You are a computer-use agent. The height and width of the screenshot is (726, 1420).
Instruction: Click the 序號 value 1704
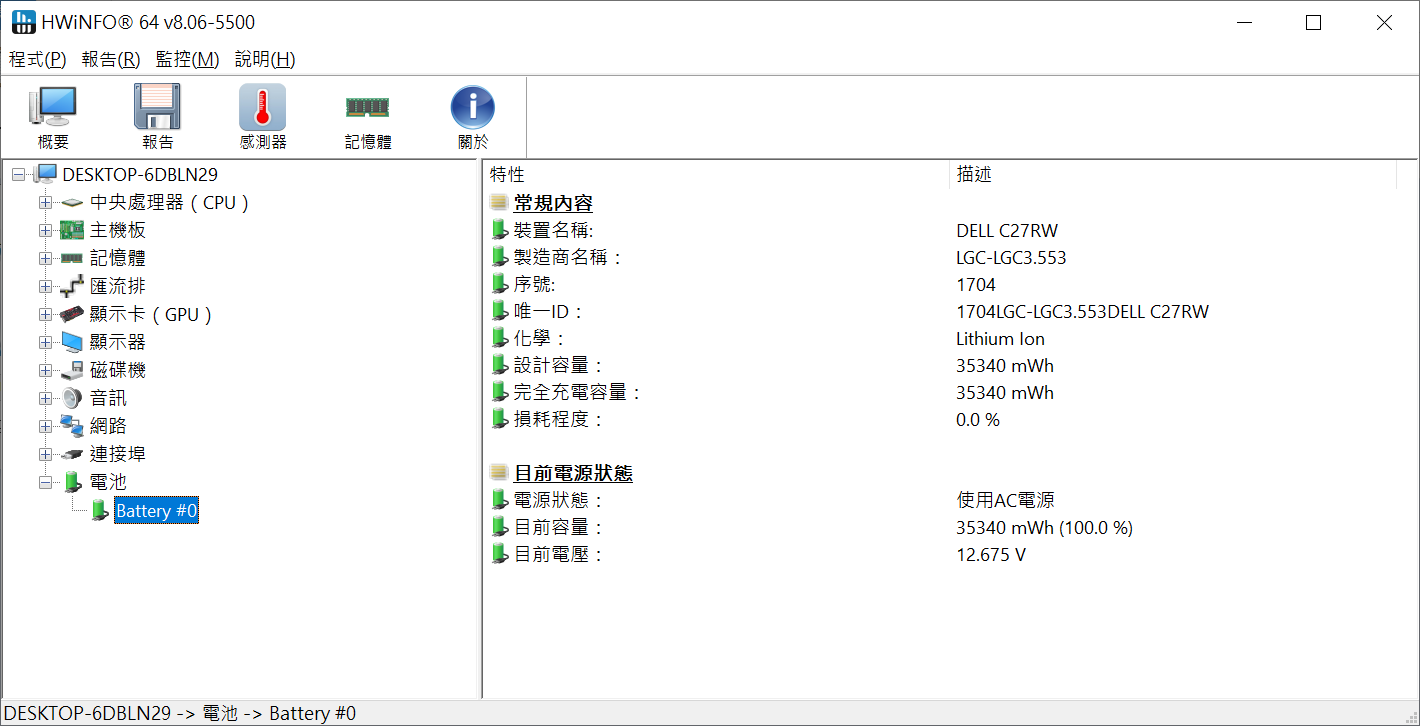pos(976,285)
